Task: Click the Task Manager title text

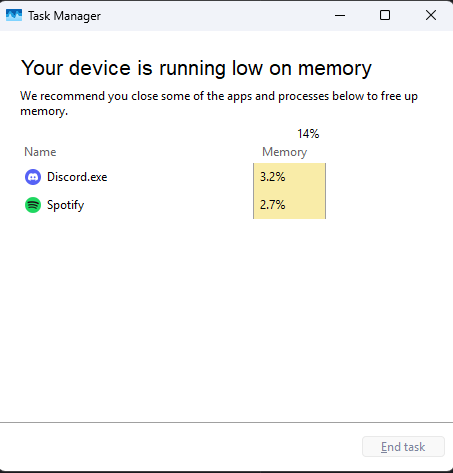Action: point(64,16)
